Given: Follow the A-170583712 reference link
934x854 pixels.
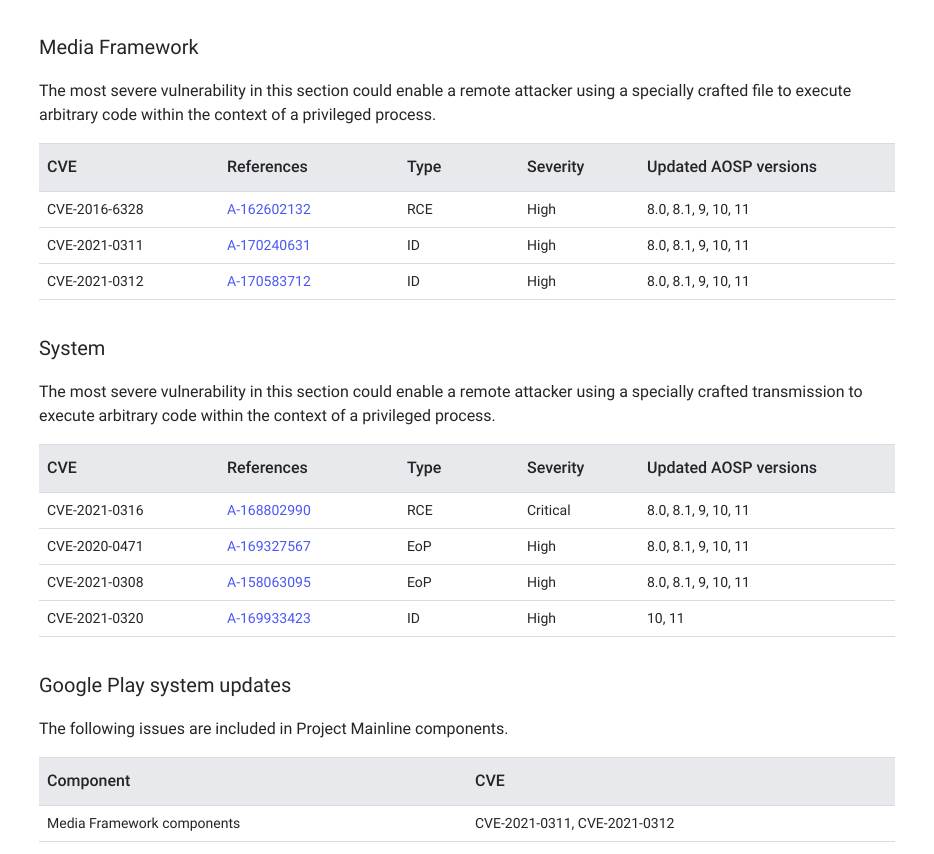Looking at the screenshot, I should [268, 282].
